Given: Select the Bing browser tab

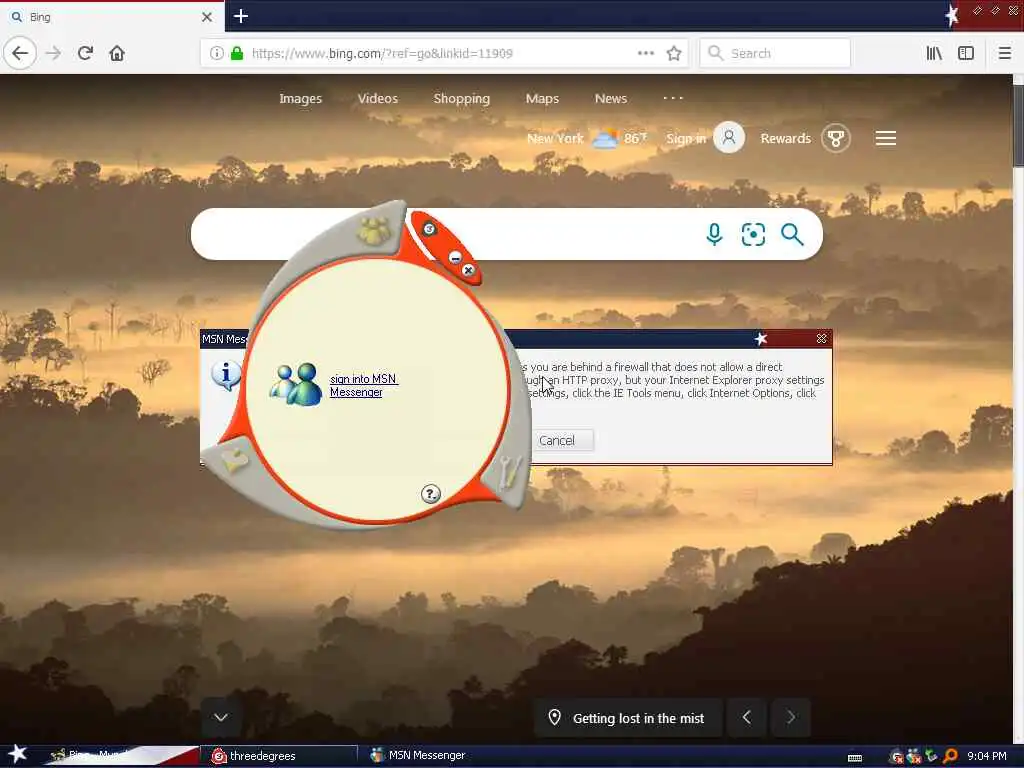Looking at the screenshot, I should pos(112,17).
